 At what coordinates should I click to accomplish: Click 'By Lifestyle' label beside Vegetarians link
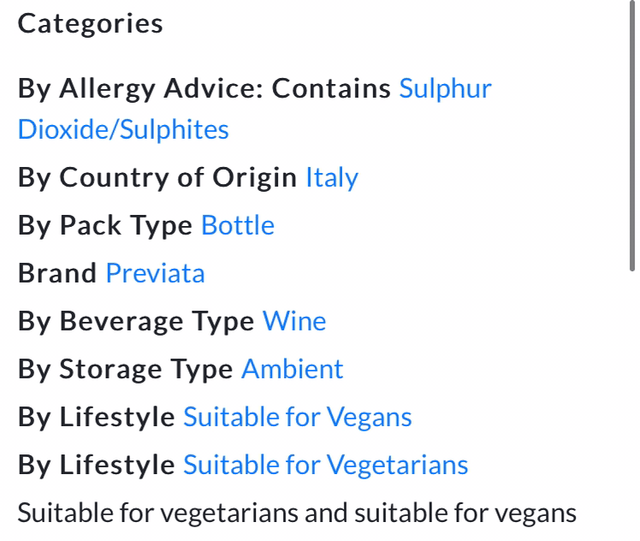click(x=96, y=466)
